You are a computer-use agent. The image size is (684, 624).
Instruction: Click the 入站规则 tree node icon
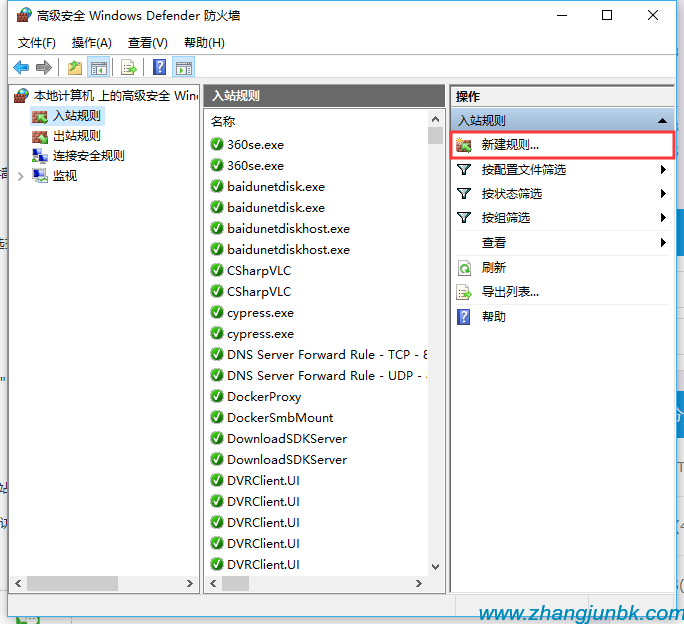point(40,117)
